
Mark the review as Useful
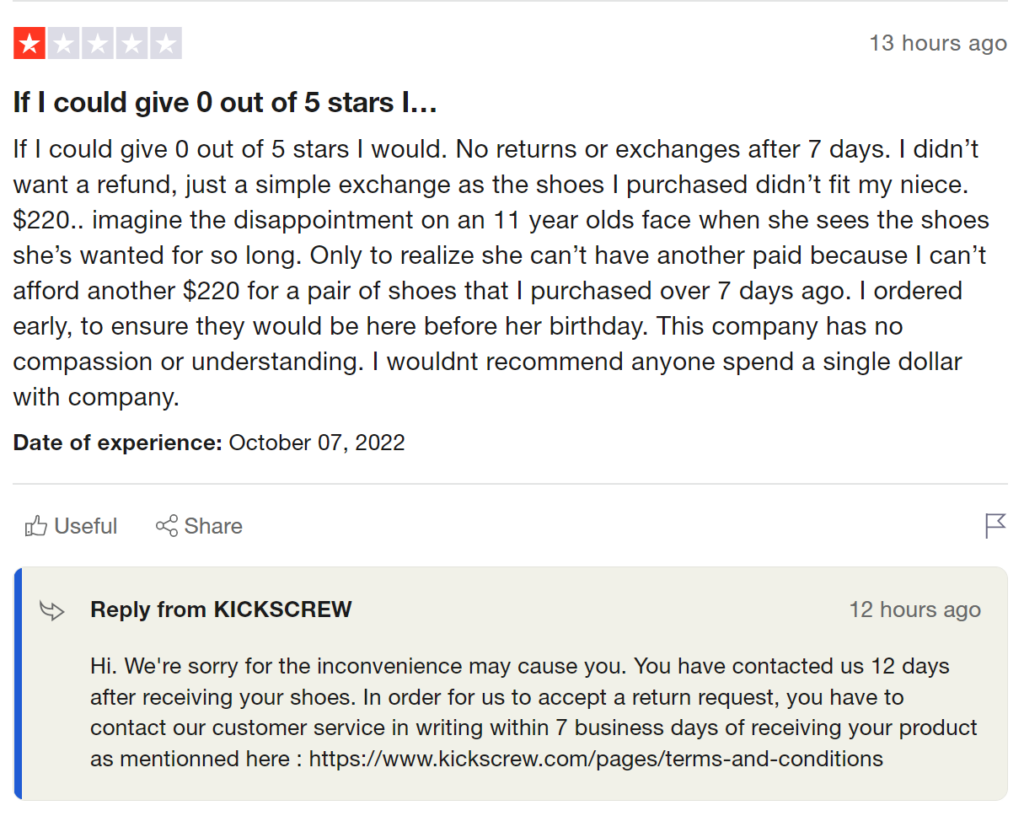(71, 526)
